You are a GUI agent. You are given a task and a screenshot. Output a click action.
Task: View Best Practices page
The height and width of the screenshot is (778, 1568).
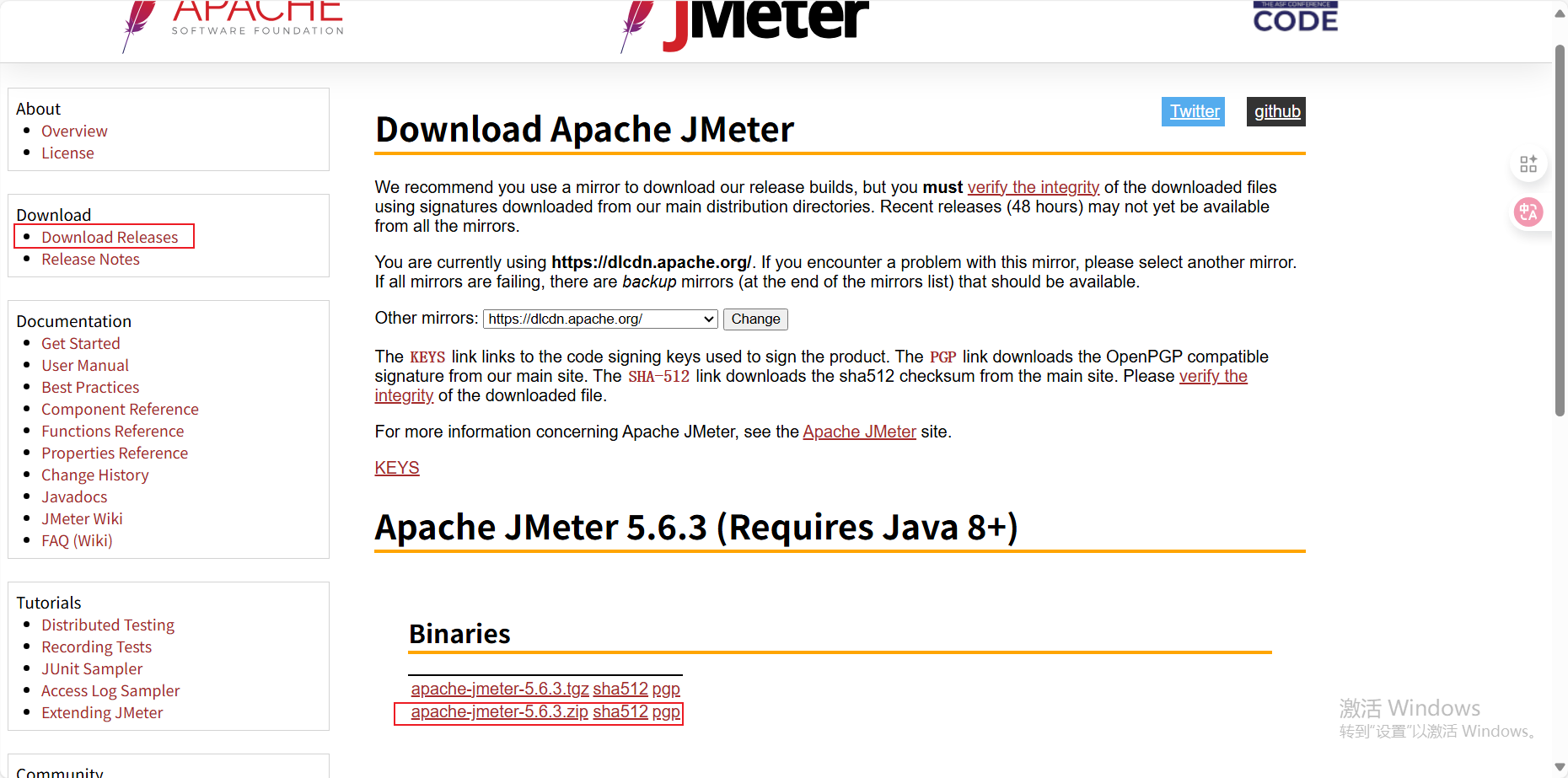point(90,387)
